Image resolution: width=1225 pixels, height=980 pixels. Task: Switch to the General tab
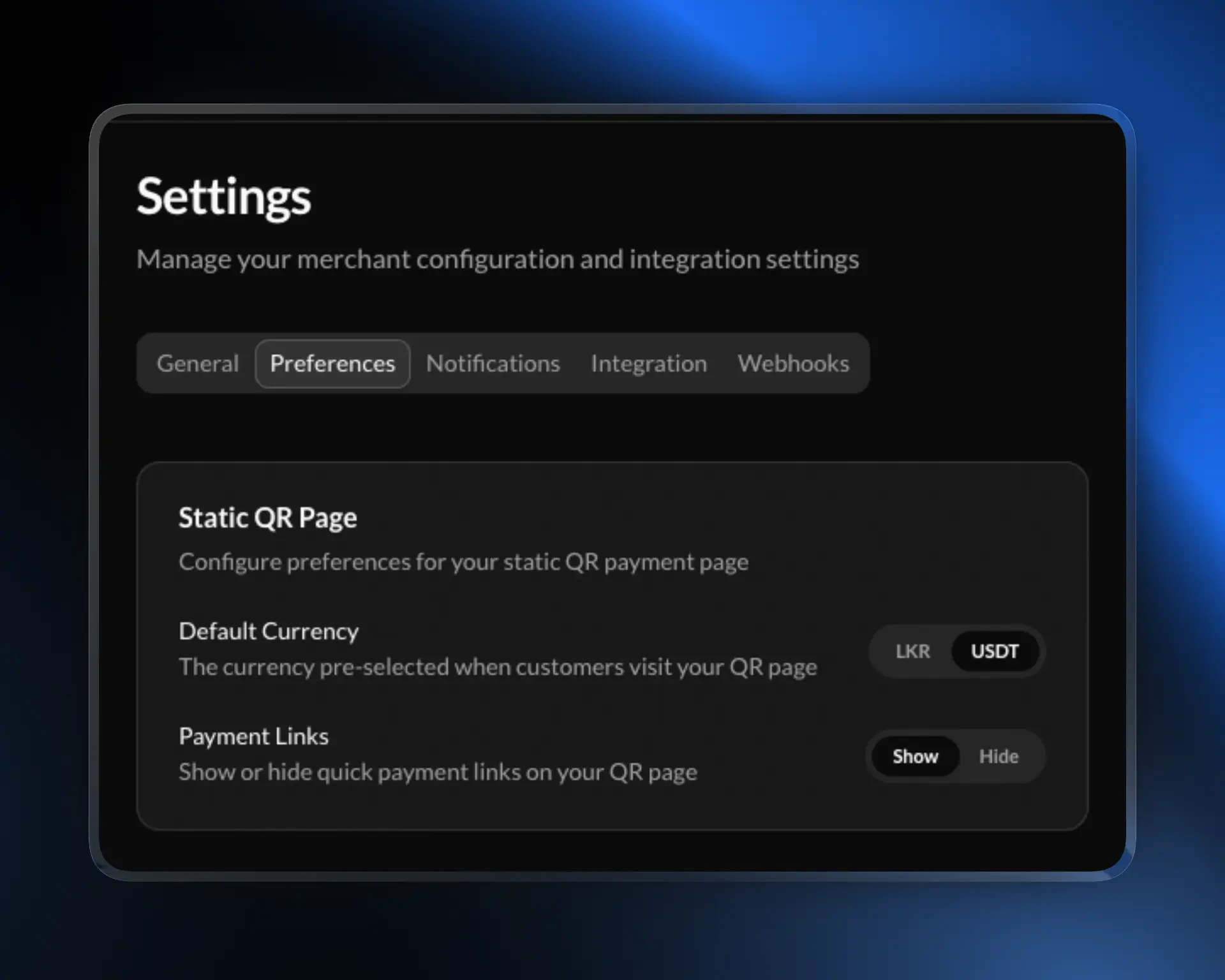coord(197,363)
